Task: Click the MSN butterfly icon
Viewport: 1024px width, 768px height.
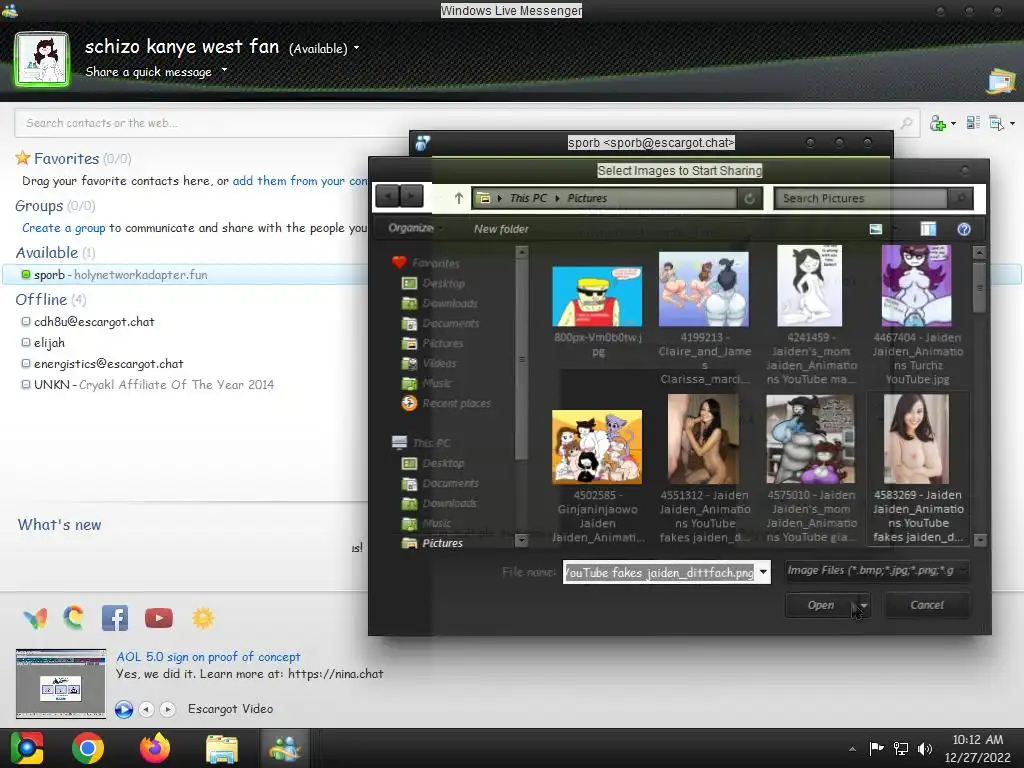Action: tap(35, 618)
